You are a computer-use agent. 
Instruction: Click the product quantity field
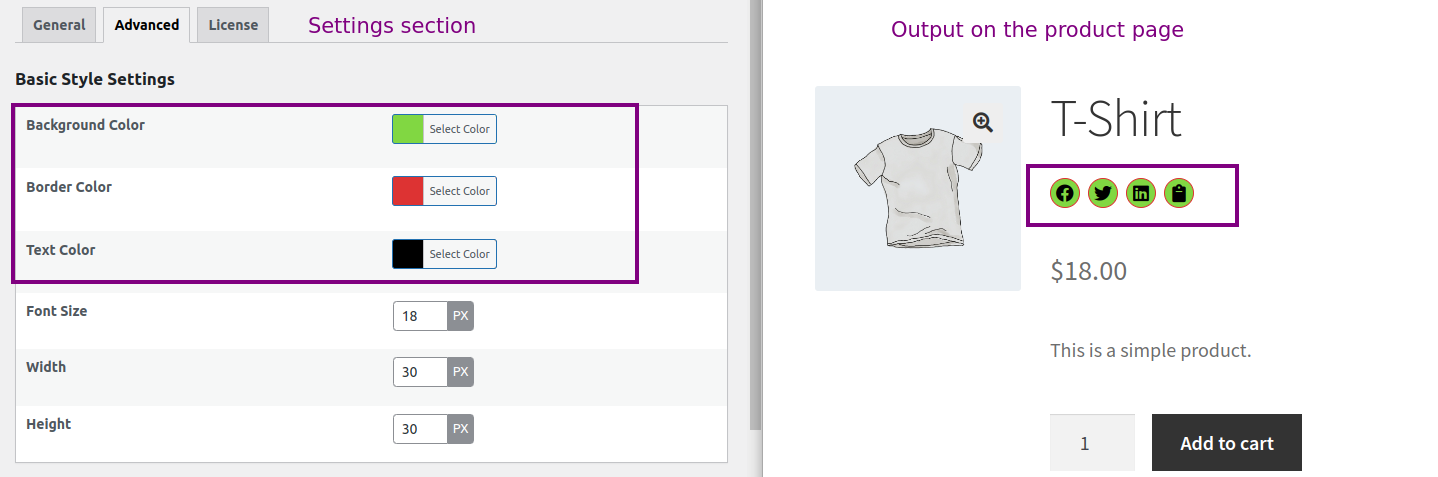point(1092,443)
